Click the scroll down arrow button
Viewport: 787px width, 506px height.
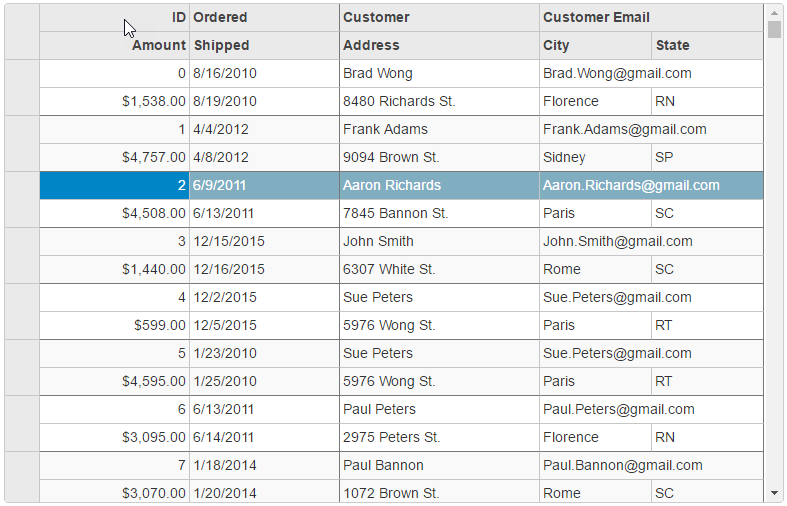[775, 493]
